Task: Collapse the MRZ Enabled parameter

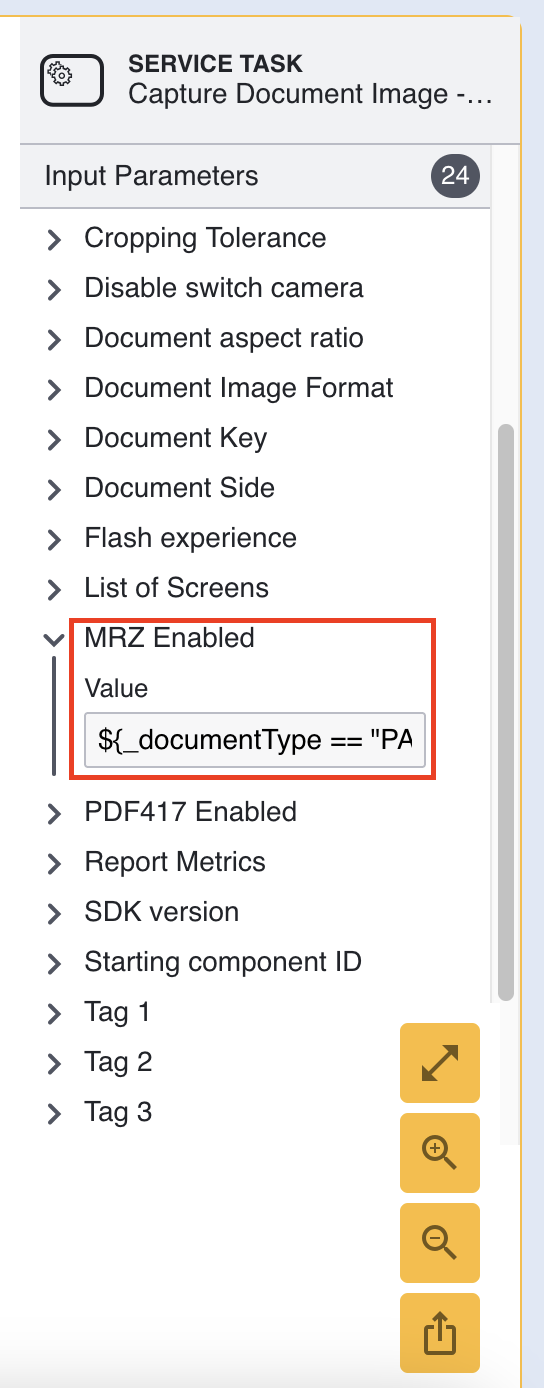Action: 55,639
